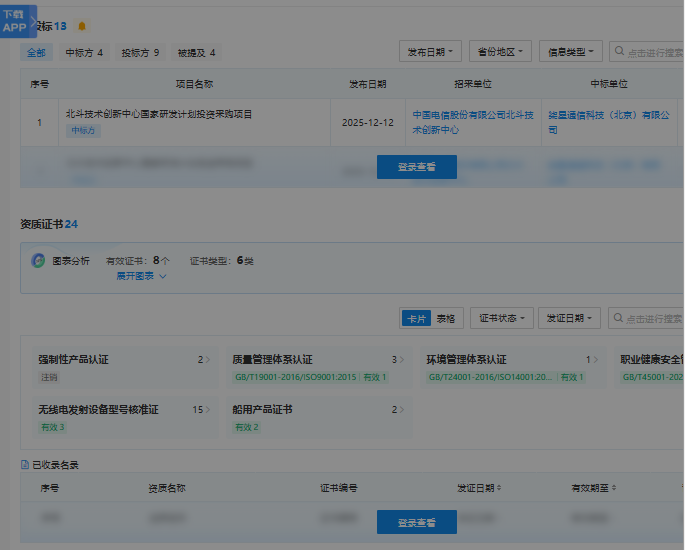Click 登录查看 button in bidding table
This screenshot has height=550, width=685.
[417, 167]
